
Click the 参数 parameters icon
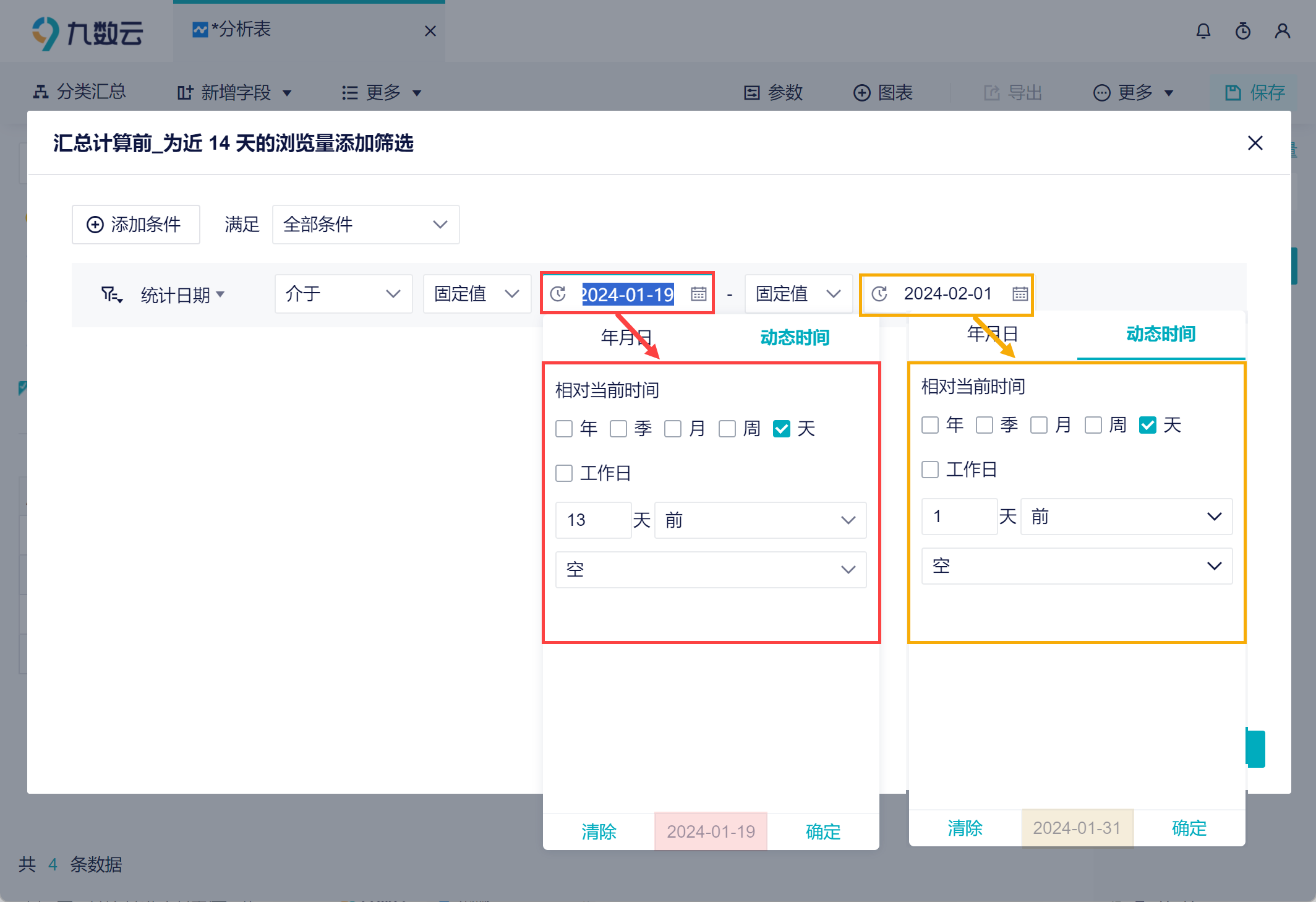[751, 93]
